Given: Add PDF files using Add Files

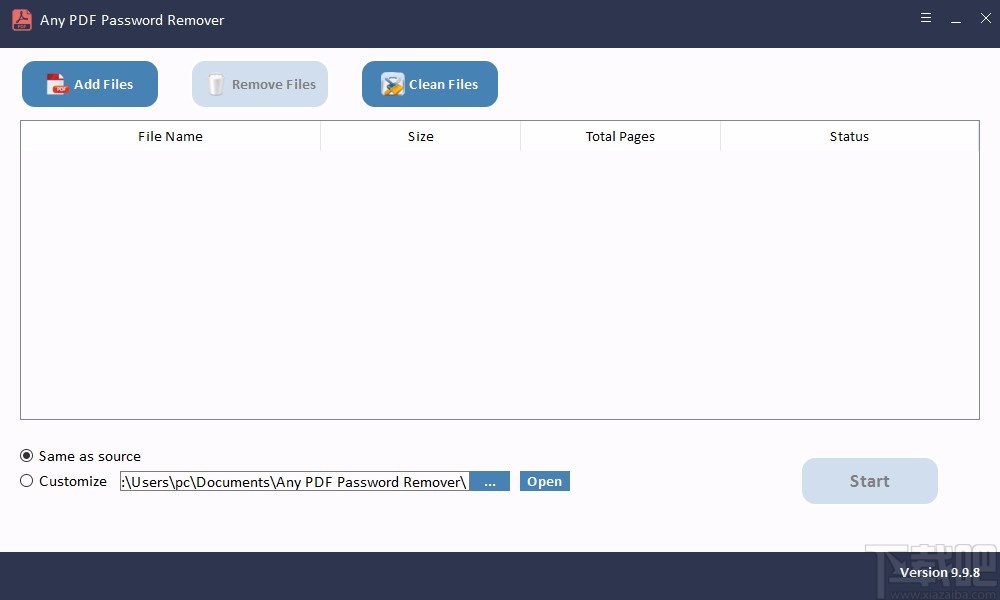Looking at the screenshot, I should (x=89, y=84).
